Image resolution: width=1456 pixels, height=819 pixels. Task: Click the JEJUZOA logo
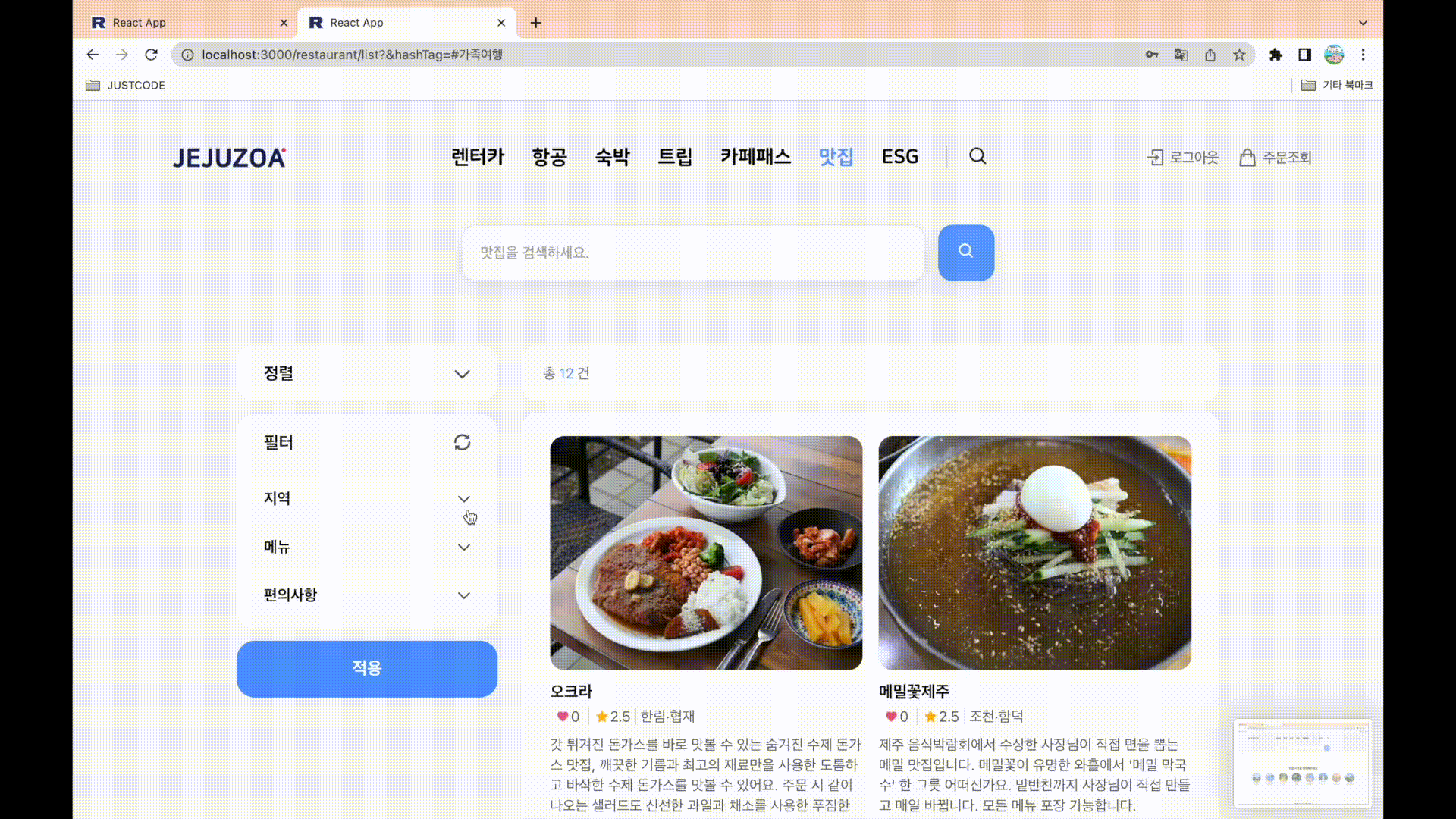pyautogui.click(x=229, y=157)
